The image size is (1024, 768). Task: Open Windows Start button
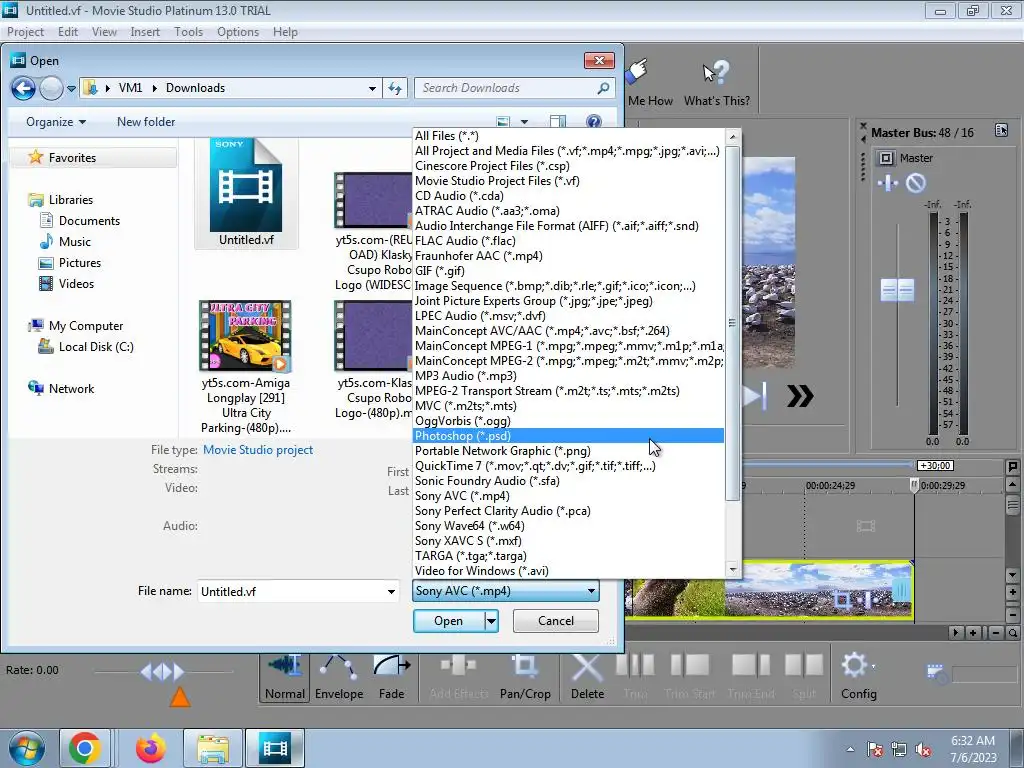26,748
